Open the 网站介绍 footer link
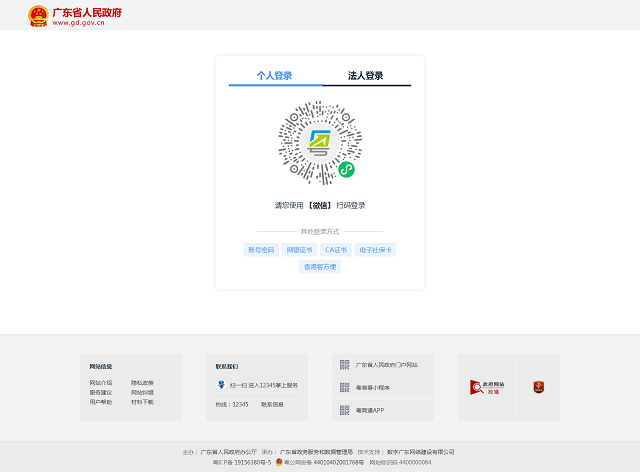The height and width of the screenshot is (472, 640). pyautogui.click(x=101, y=383)
